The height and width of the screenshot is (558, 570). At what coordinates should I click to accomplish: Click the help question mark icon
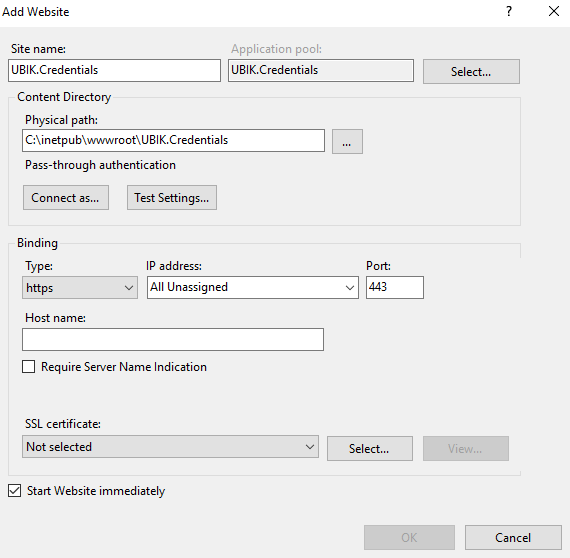click(x=509, y=11)
